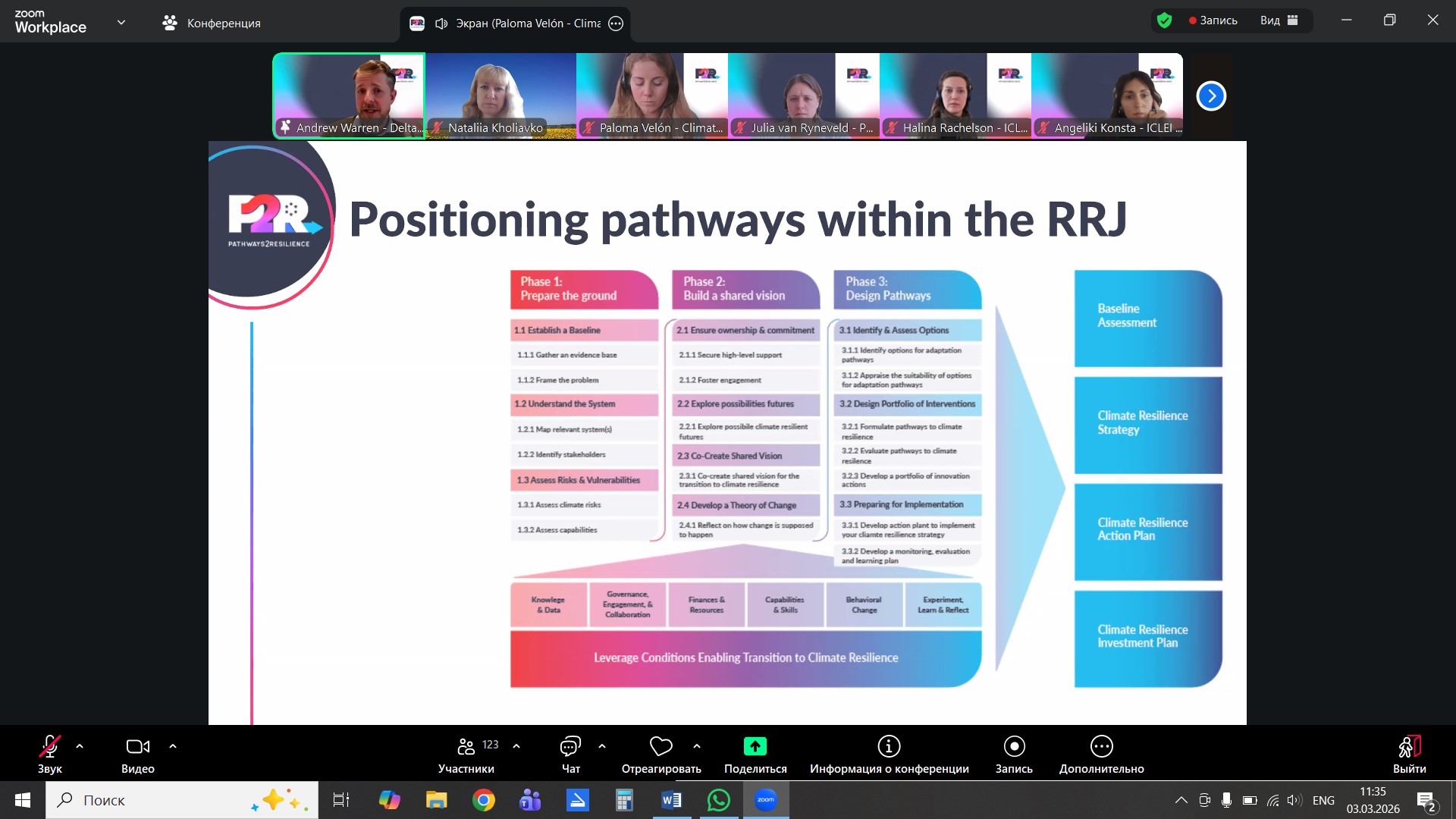This screenshot has width=1456, height=819.
Task: Toggle shared screen audio speaker icon
Action: (441, 24)
